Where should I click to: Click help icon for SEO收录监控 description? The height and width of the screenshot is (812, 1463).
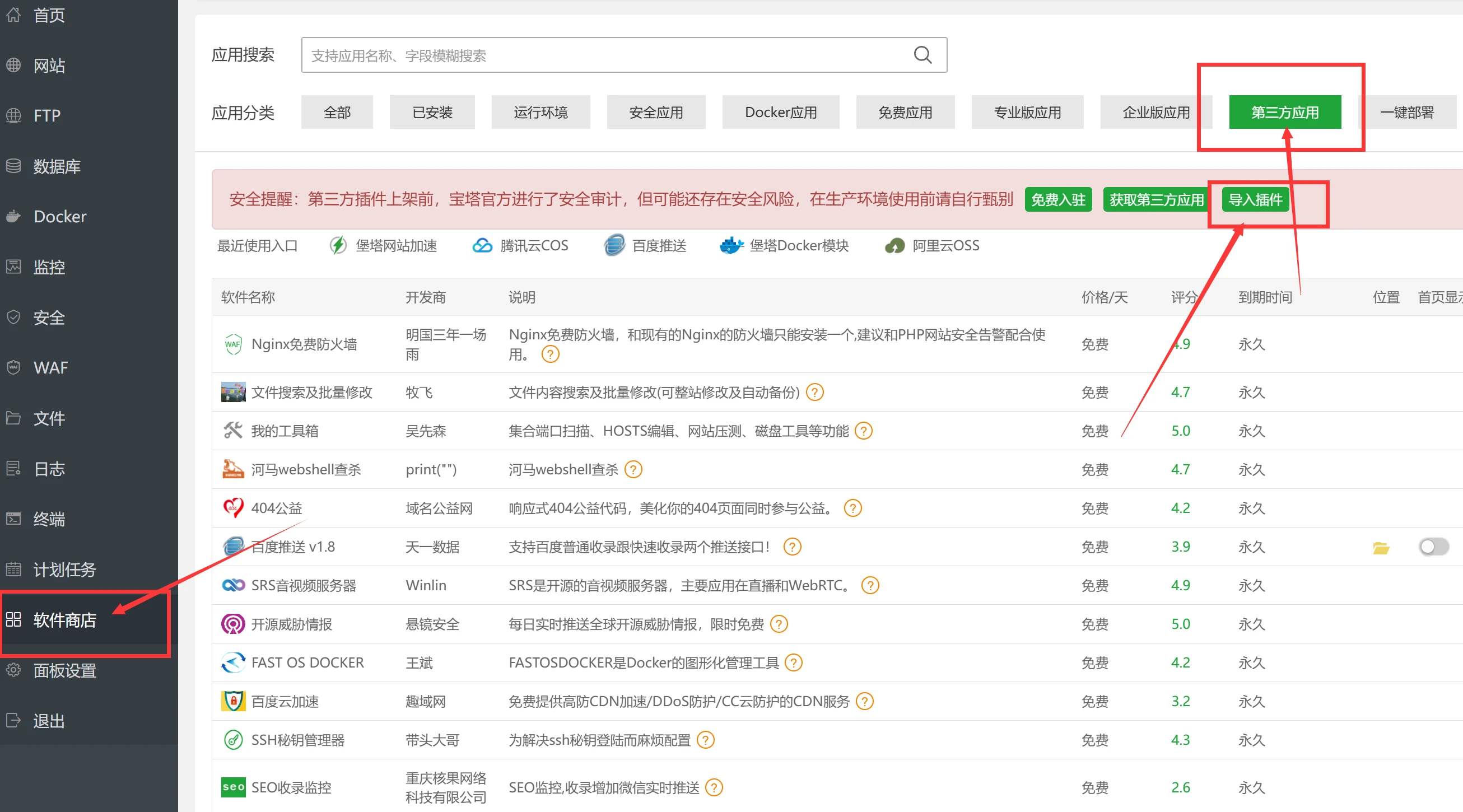(x=714, y=787)
